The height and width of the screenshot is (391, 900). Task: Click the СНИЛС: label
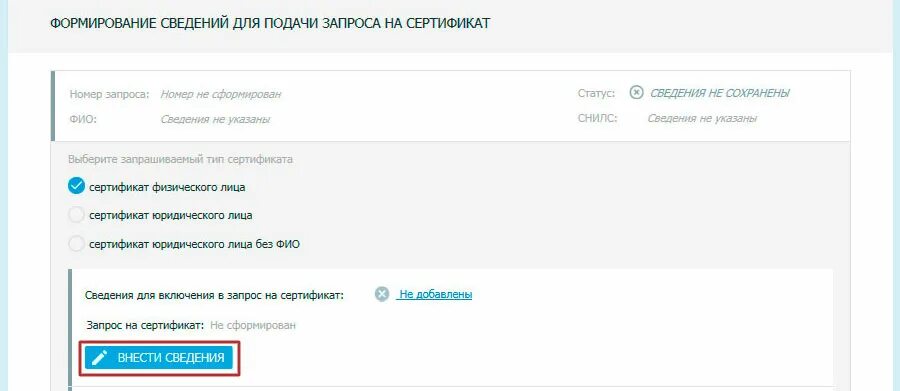598,118
